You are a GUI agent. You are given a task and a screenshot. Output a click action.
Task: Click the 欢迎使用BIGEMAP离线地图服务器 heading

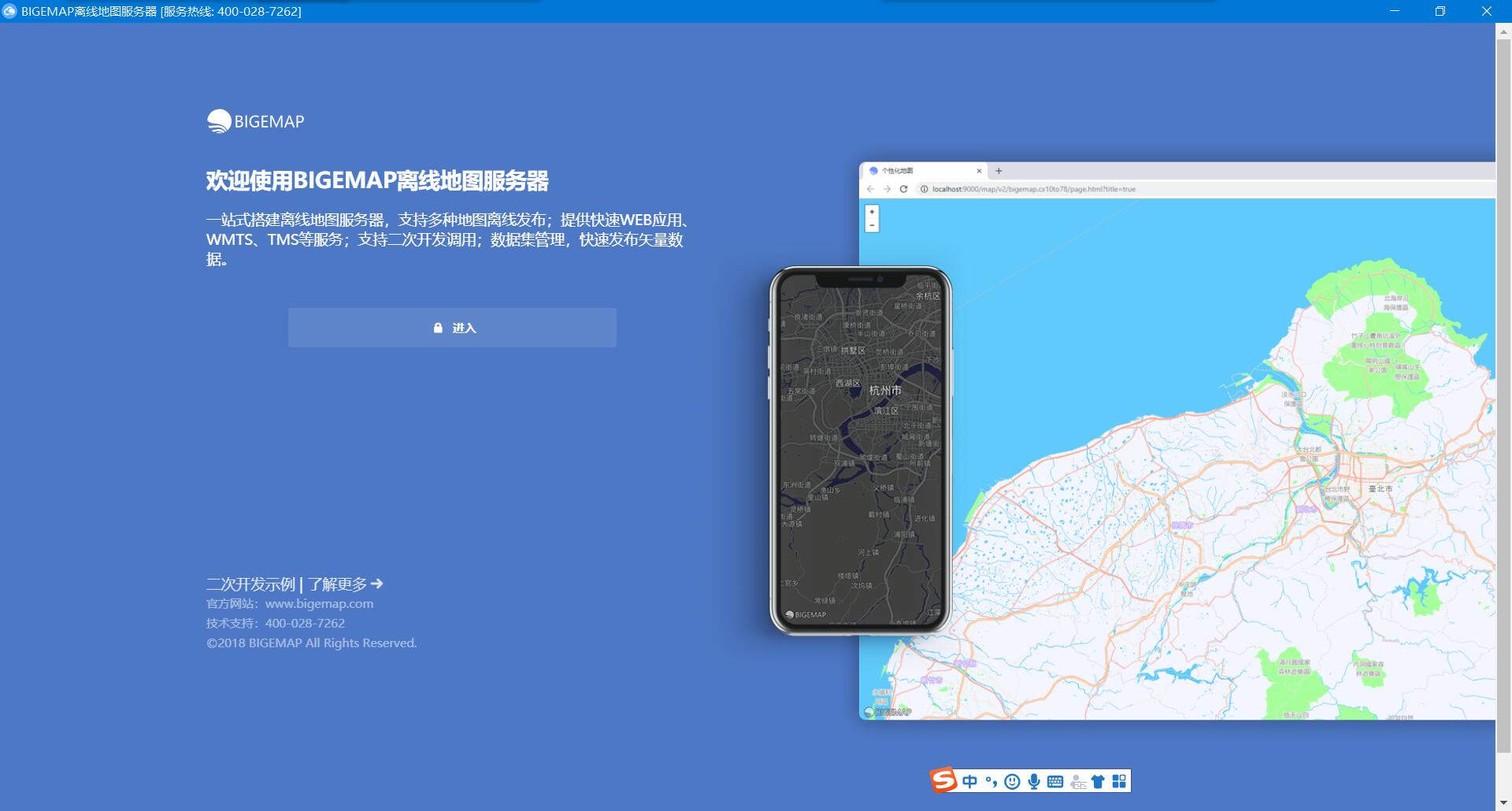(x=377, y=180)
